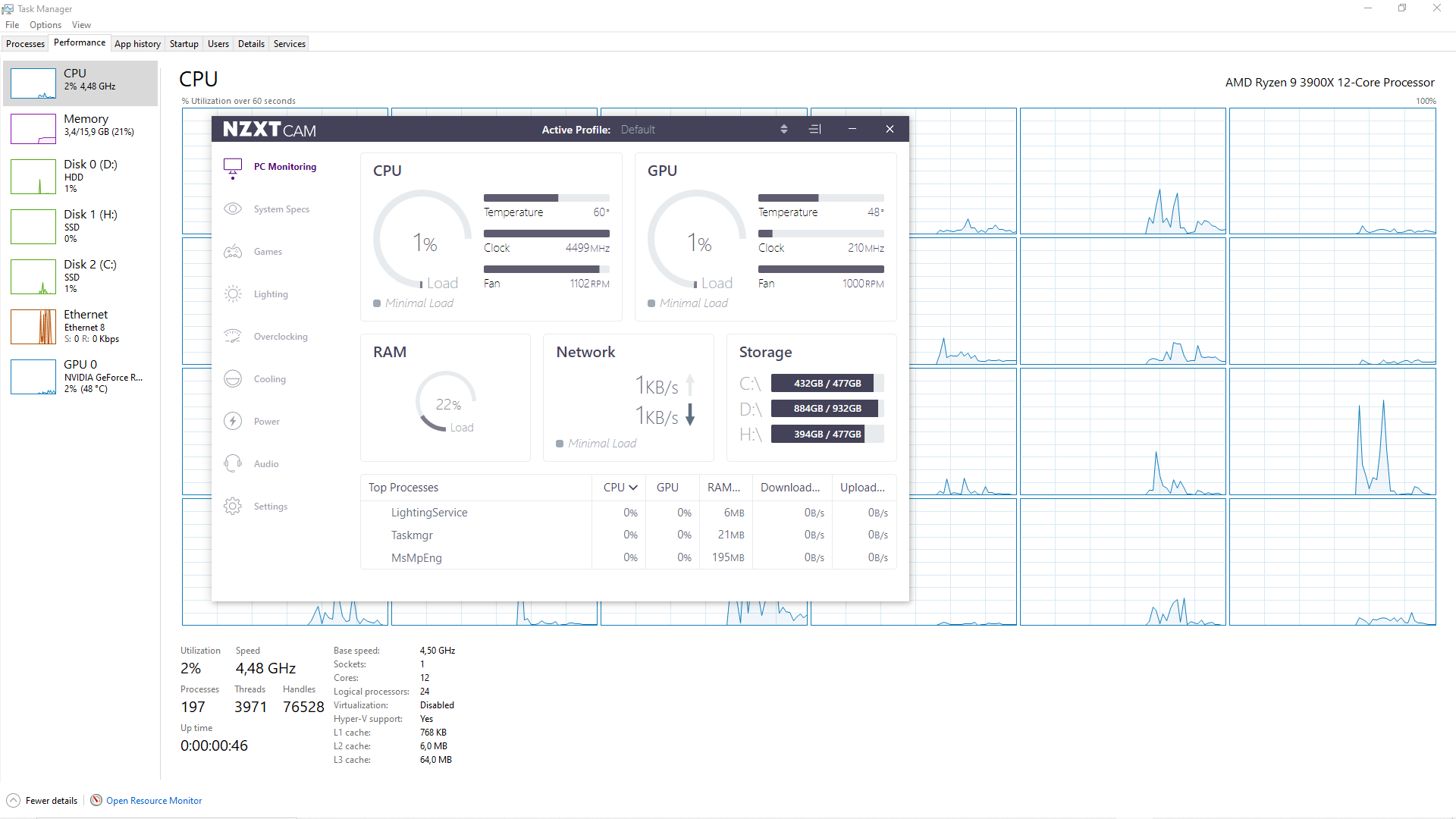Click the Resource Monitor icon
The width and height of the screenshot is (1456, 819).
96,800
